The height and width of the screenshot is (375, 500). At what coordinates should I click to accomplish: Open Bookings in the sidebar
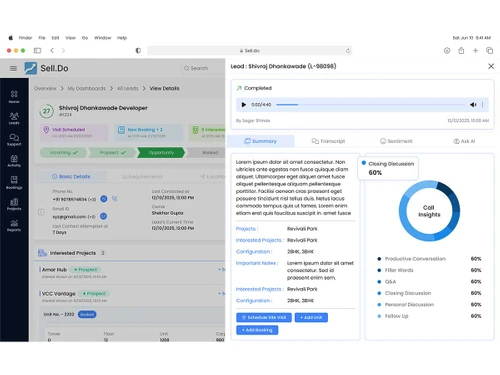coord(14,183)
